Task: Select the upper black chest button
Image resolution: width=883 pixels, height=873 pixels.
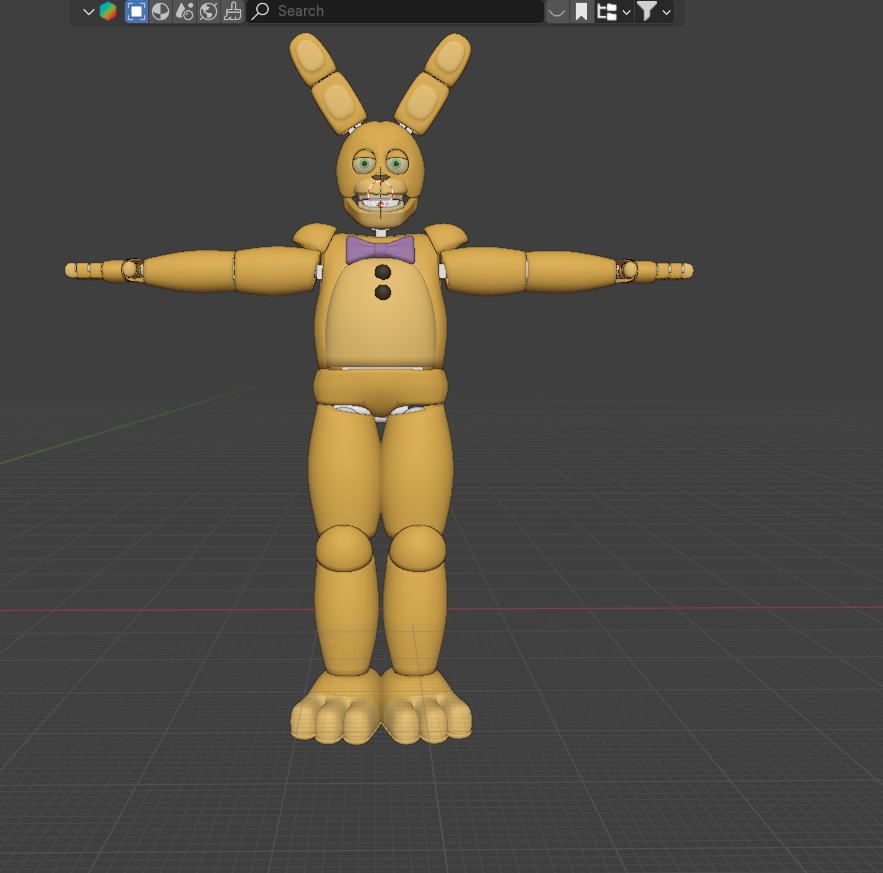Action: tap(383, 272)
